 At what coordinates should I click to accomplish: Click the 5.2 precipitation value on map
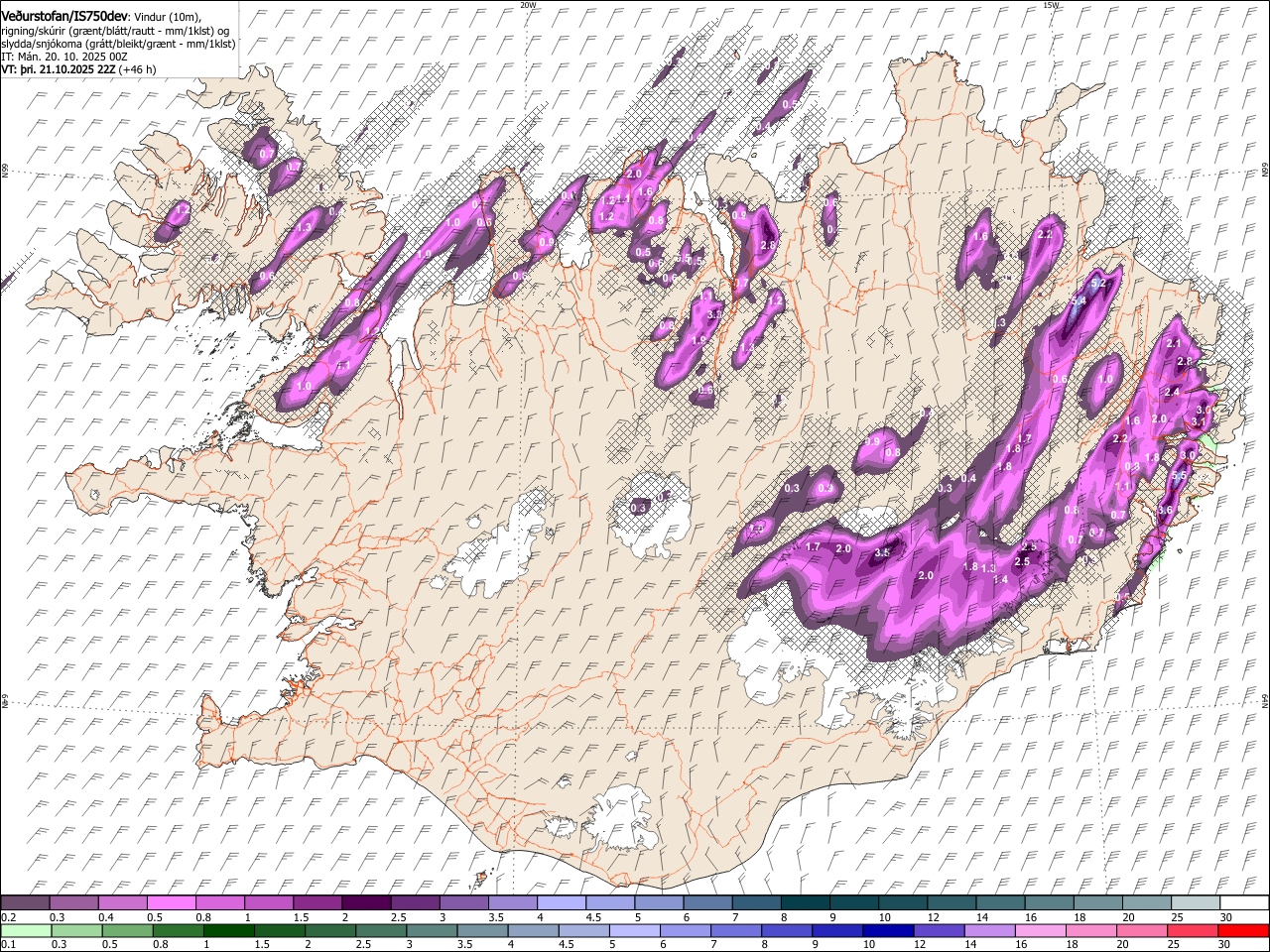[x=1097, y=284]
